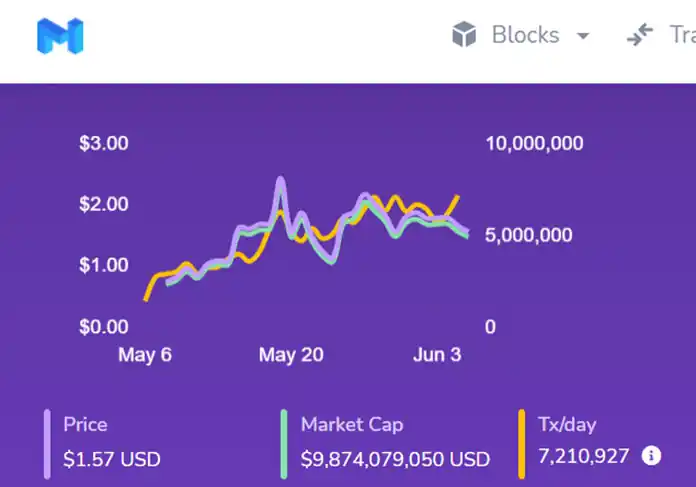The width and height of the screenshot is (696, 487).
Task: Click the 10,000,000 right axis label
Action: tap(534, 143)
